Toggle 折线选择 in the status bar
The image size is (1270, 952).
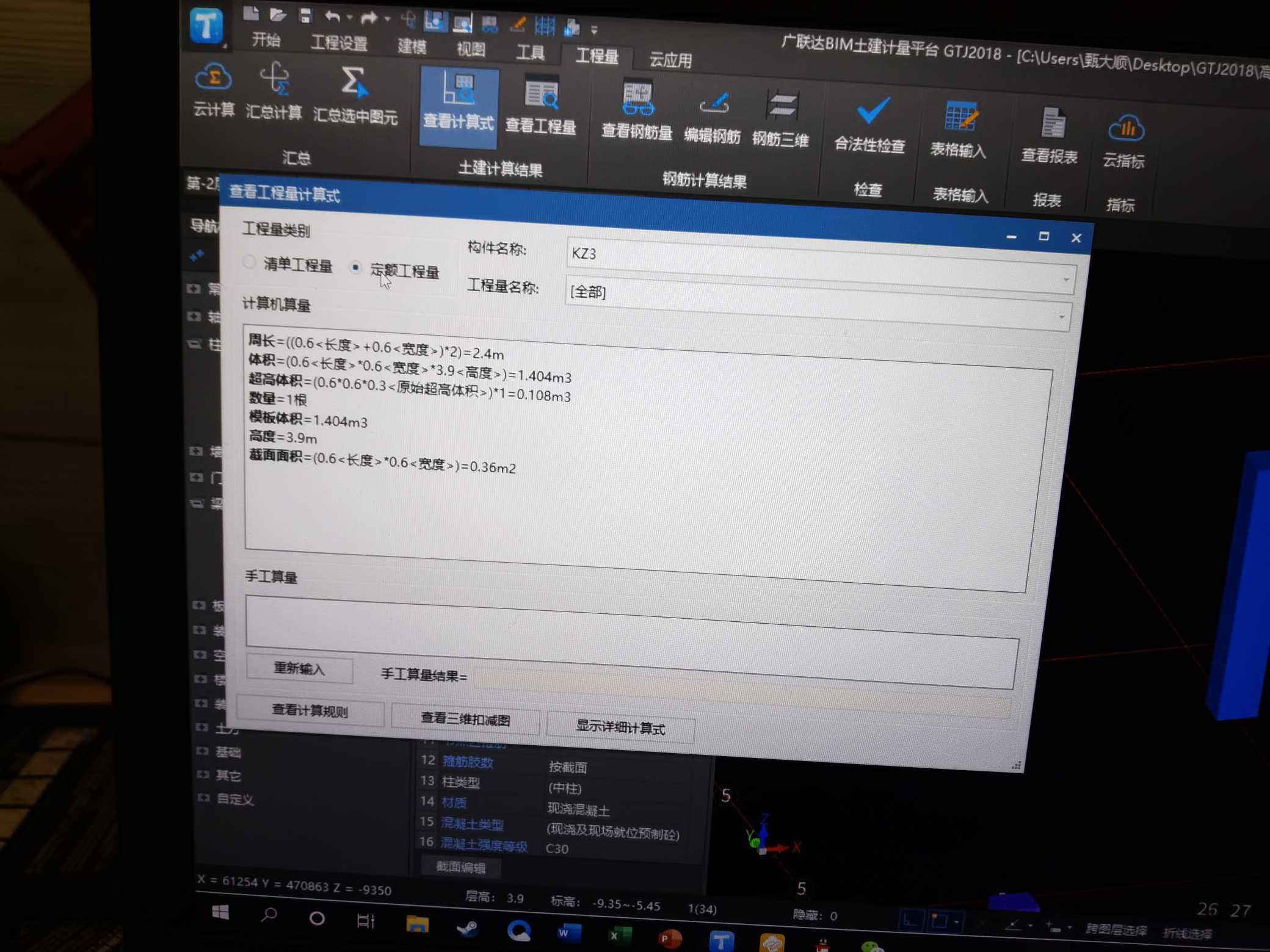[x=1188, y=933]
